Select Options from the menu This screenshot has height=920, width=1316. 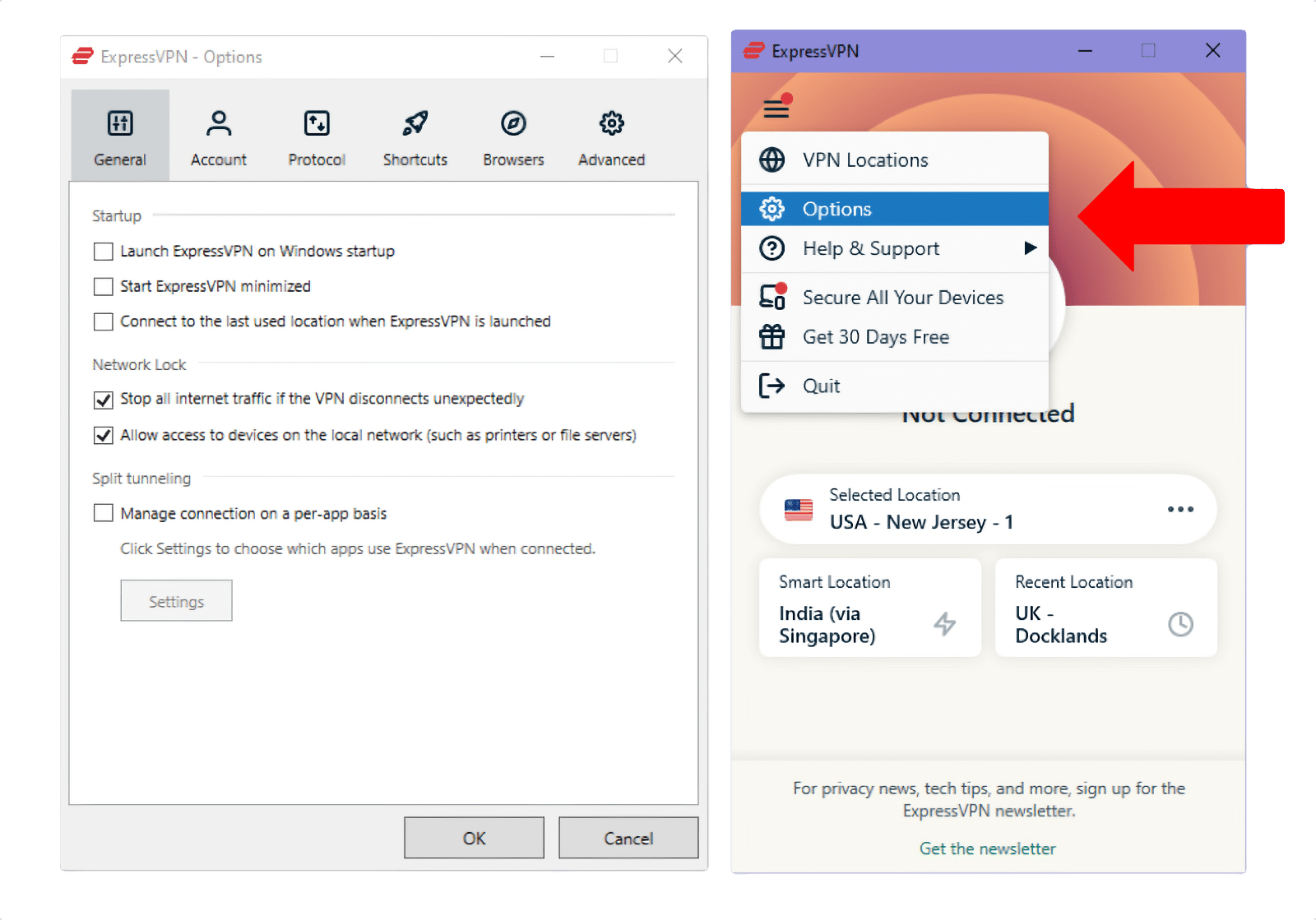coord(895,209)
